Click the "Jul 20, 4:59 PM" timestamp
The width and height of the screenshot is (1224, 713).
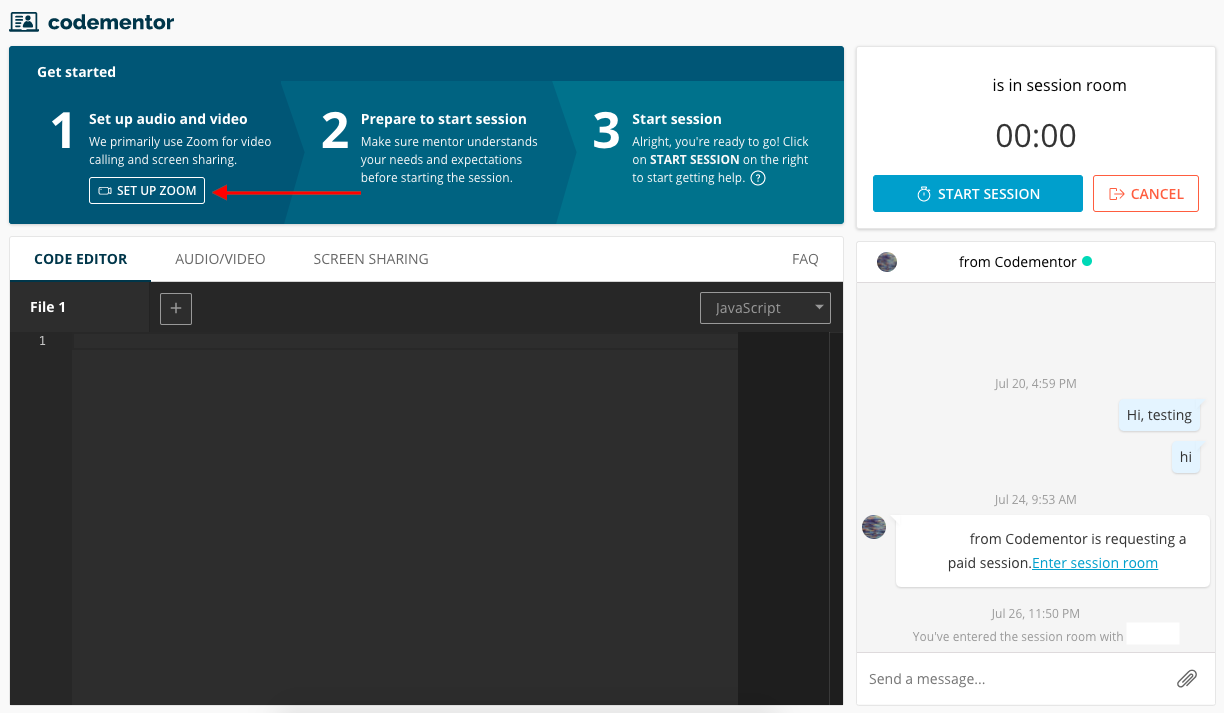tap(1036, 383)
